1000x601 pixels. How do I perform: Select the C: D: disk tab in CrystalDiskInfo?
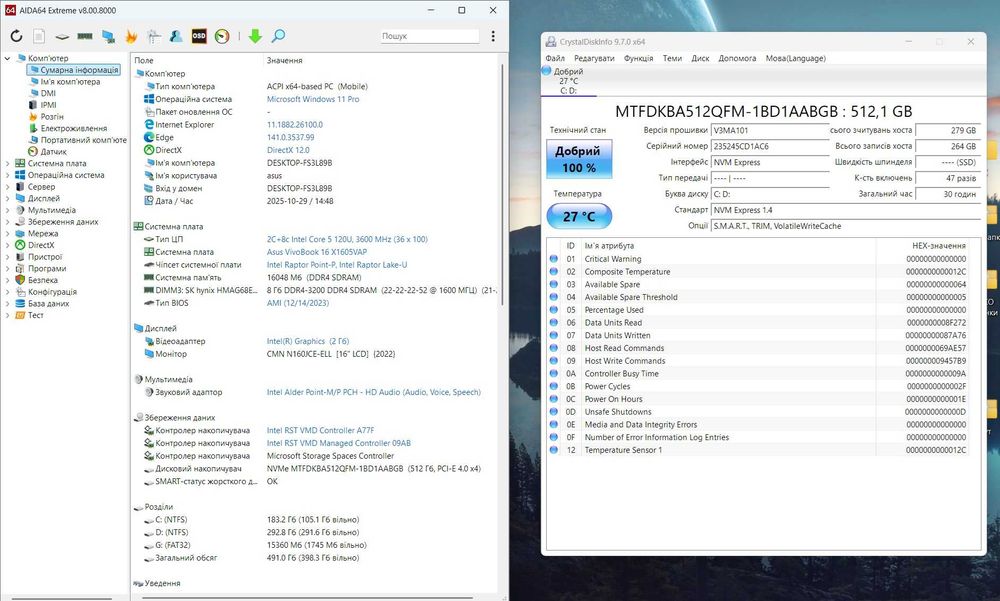(568, 82)
